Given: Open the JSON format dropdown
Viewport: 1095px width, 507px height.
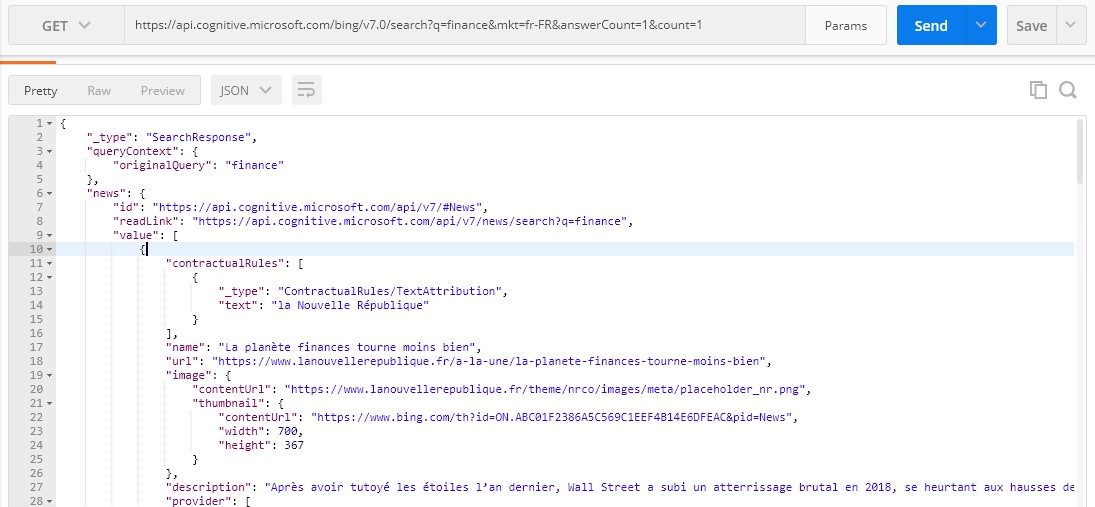Looking at the screenshot, I should coord(245,90).
